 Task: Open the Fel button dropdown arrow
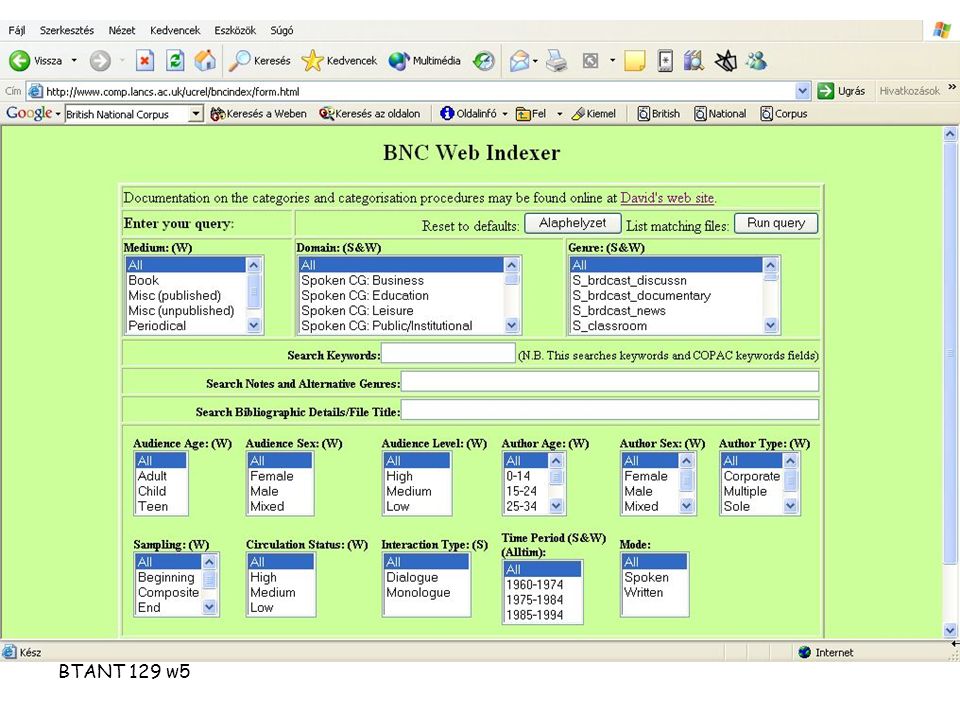[x=559, y=114]
